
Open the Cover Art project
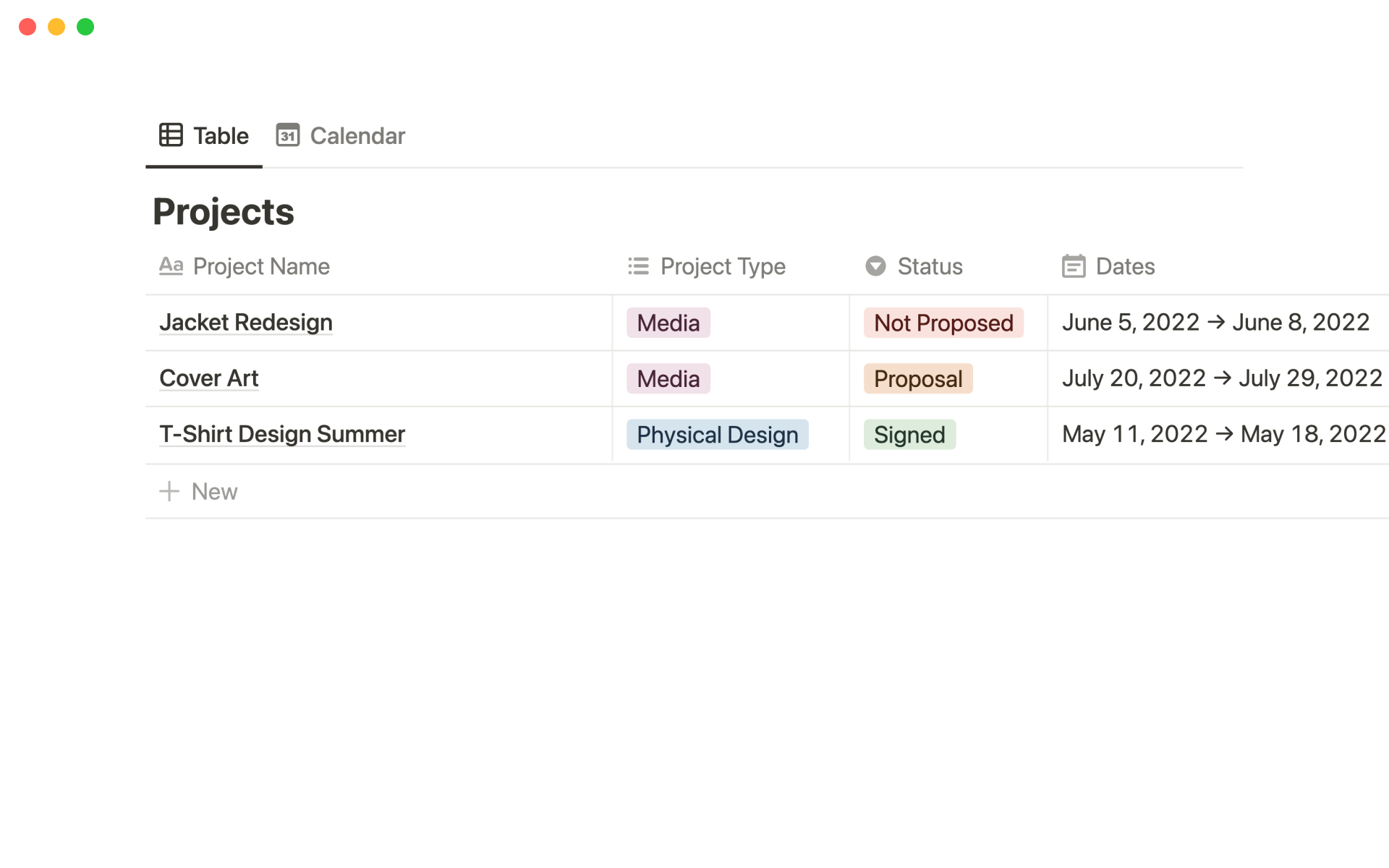pos(209,378)
